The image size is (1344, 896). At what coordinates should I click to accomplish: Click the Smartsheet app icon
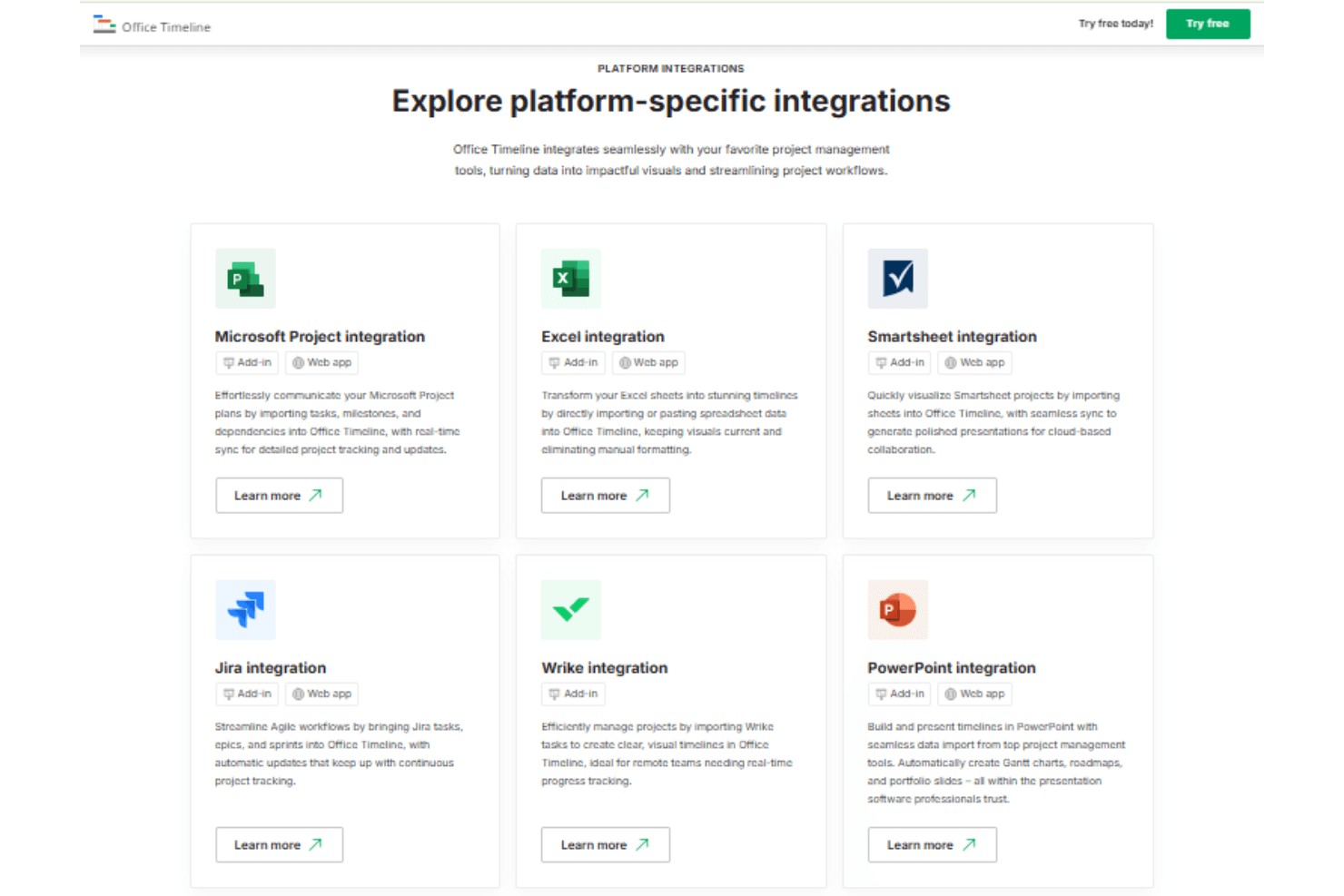(897, 279)
